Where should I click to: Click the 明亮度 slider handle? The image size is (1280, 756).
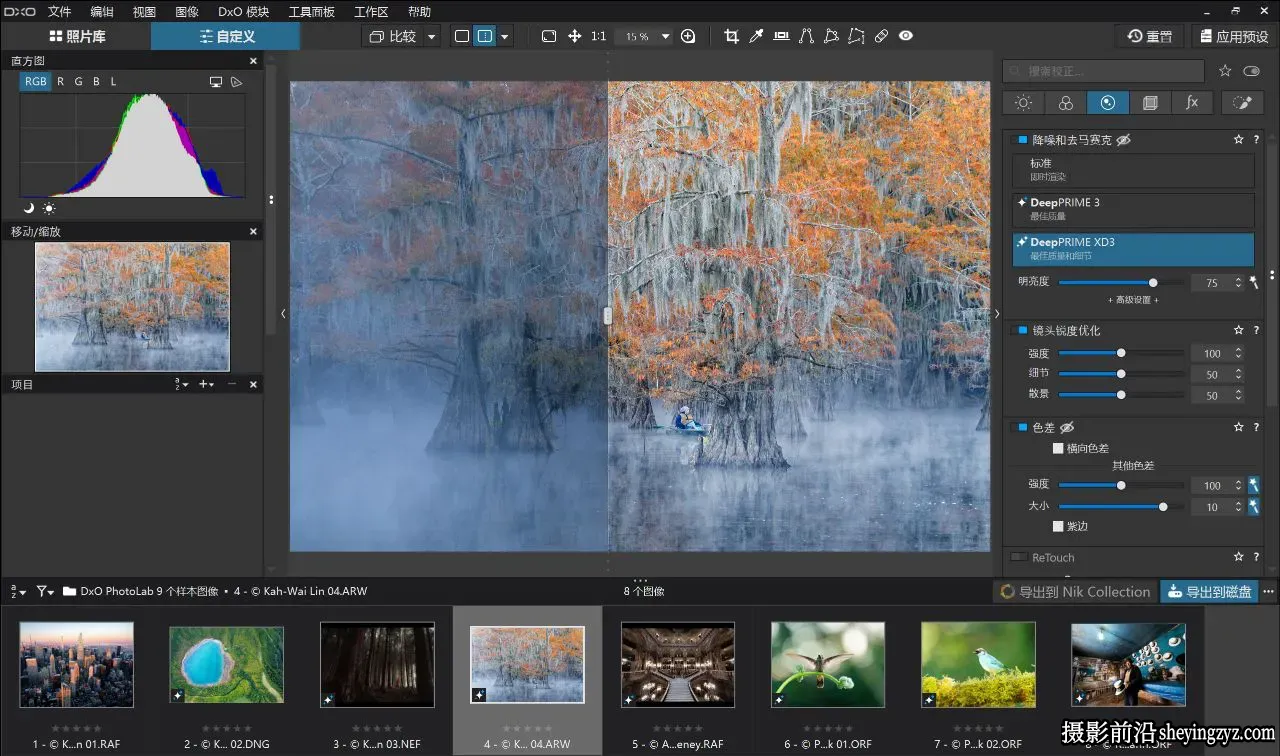1153,283
